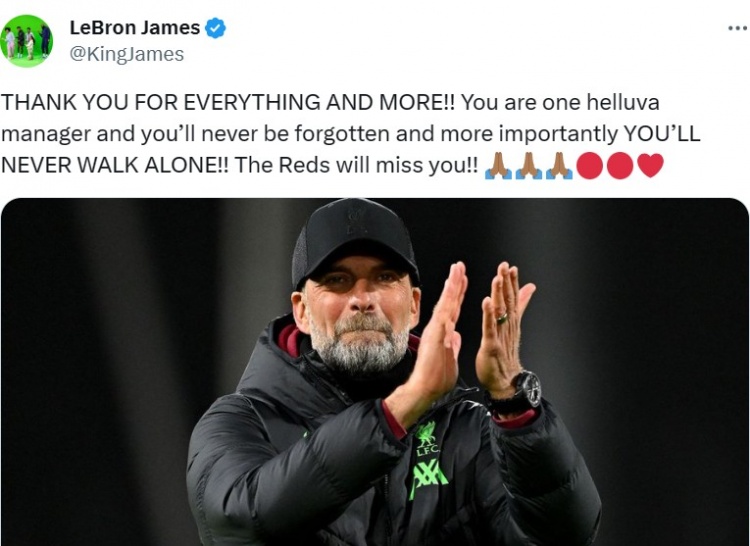The height and width of the screenshot is (546, 750).
Task: Click the first red circle emoji
Action: coord(589,166)
